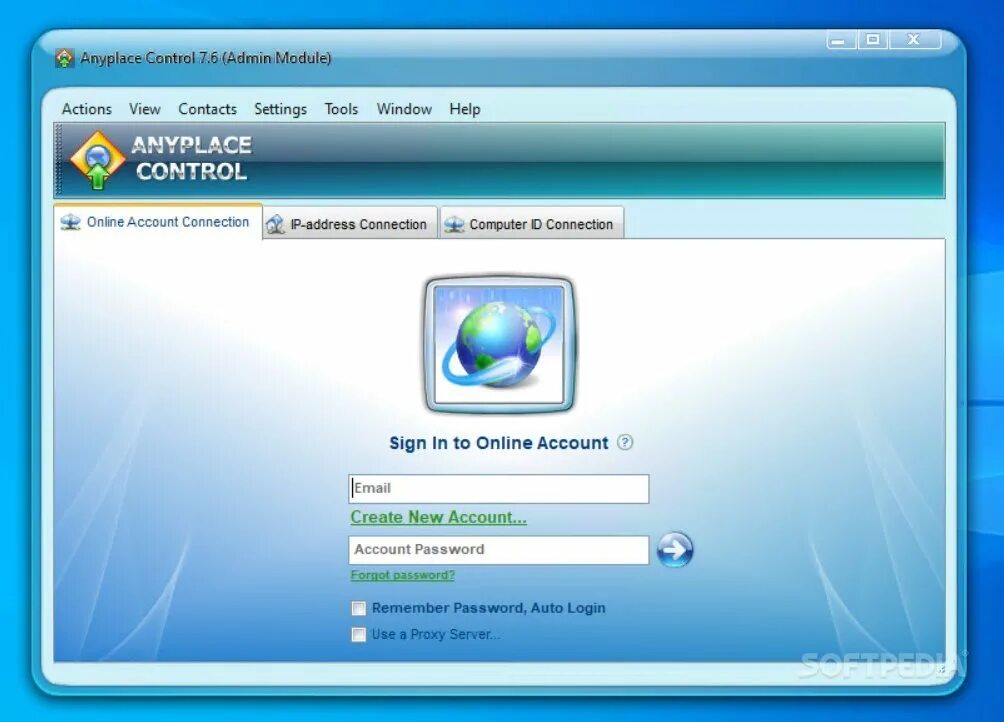Open the Actions menu
The width and height of the screenshot is (1004, 722).
(x=86, y=109)
